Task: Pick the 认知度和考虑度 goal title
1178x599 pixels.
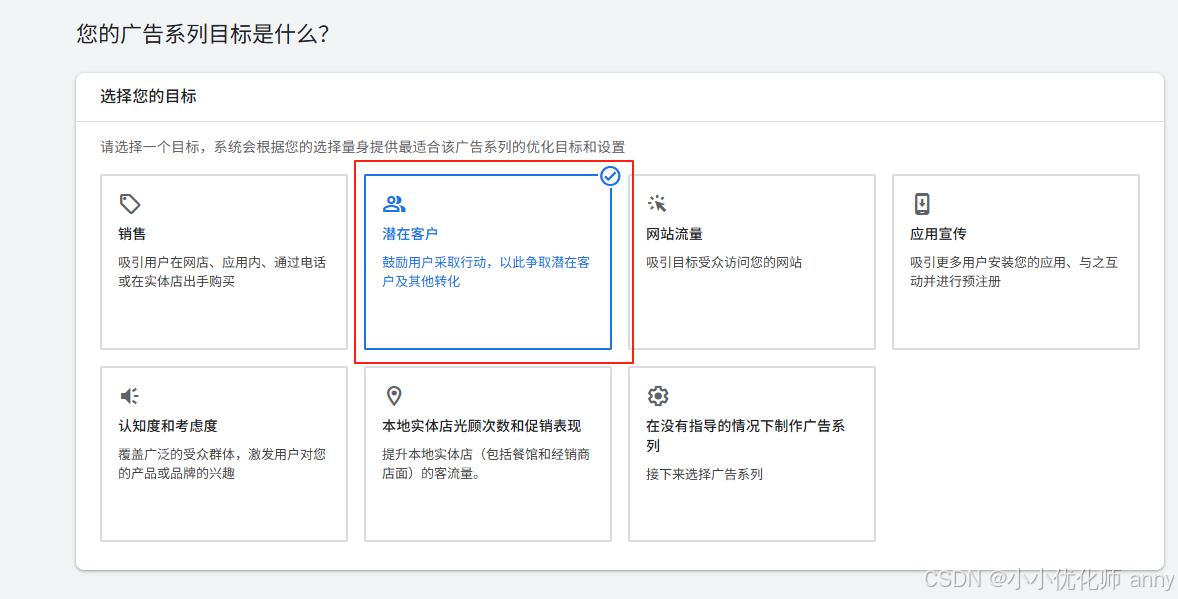Action: coord(168,425)
